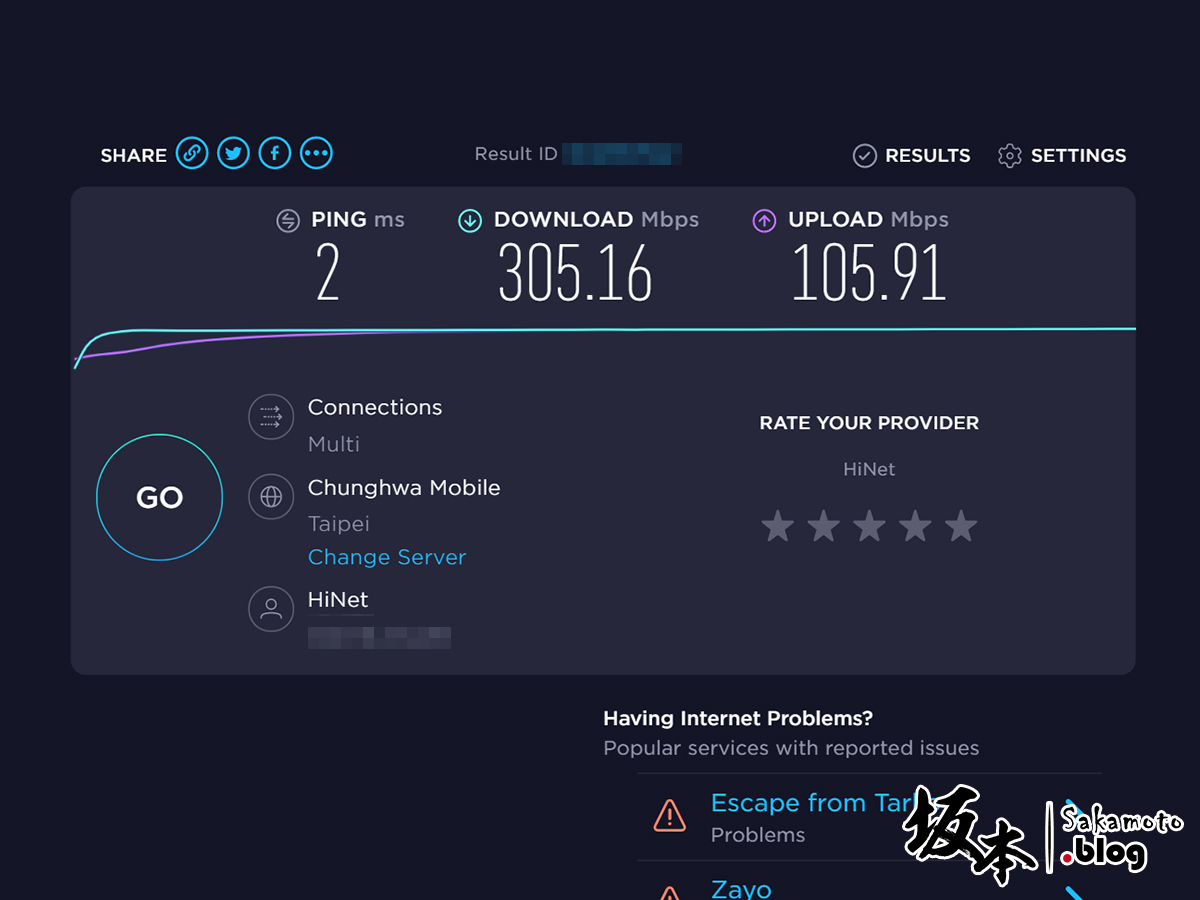The height and width of the screenshot is (900, 1200).
Task: Rate HiNet one star
Action: click(777, 525)
